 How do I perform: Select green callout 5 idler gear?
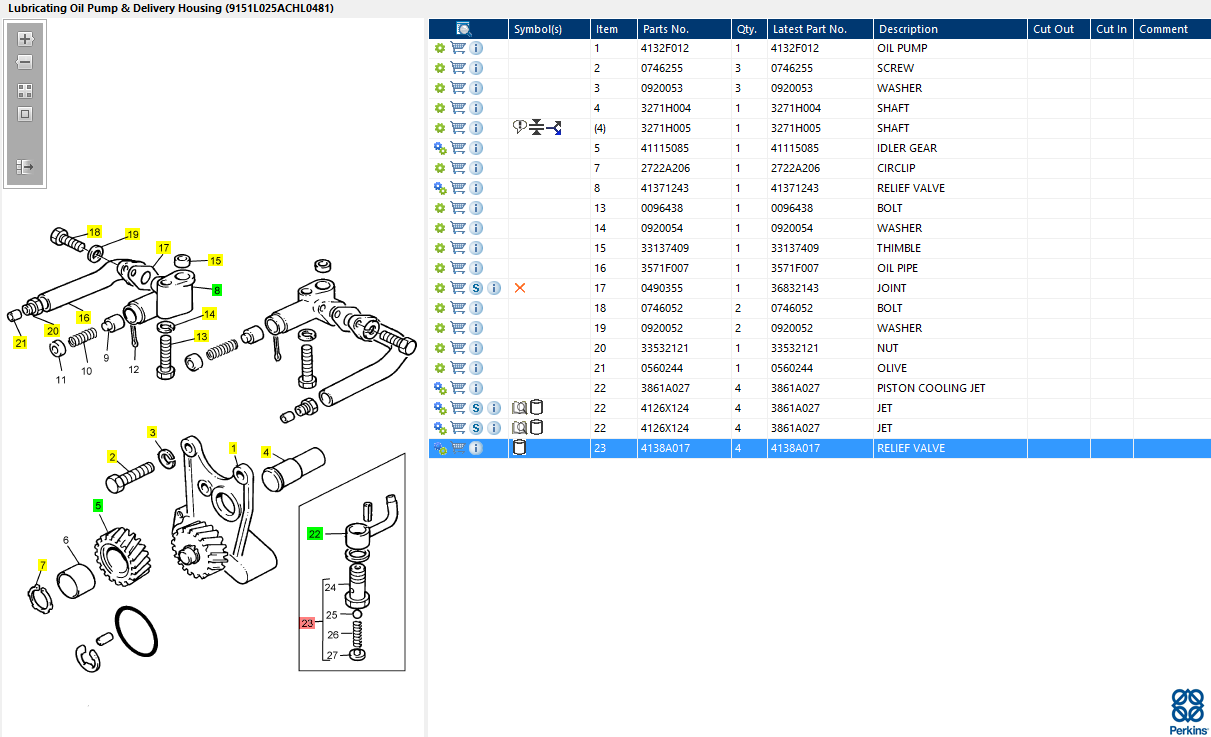(98, 505)
